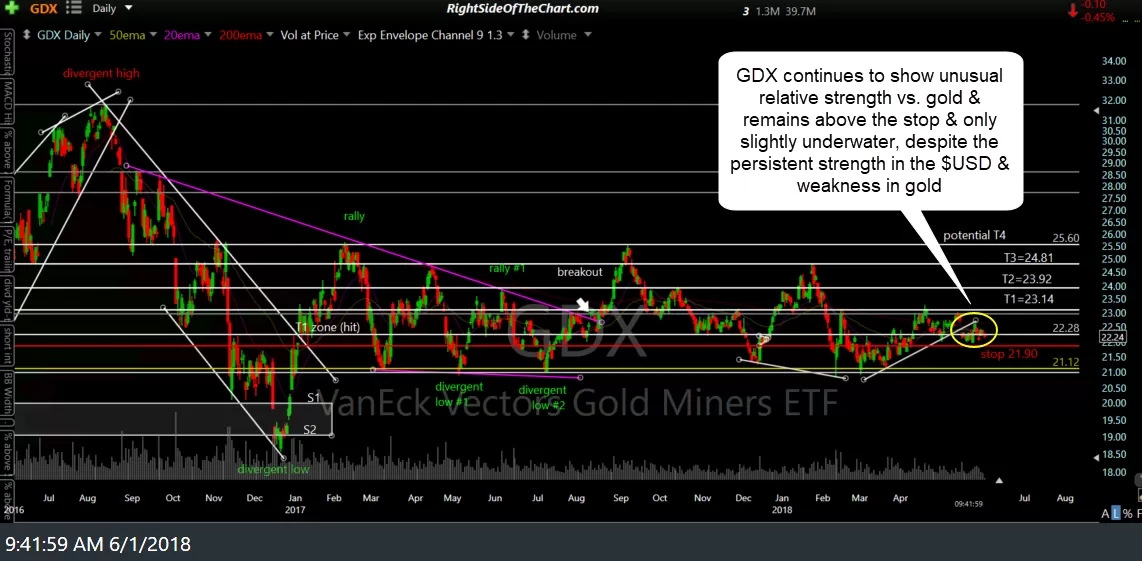Click the S1 support zone label
Viewport: 1142px width, 561px height.
[313, 397]
